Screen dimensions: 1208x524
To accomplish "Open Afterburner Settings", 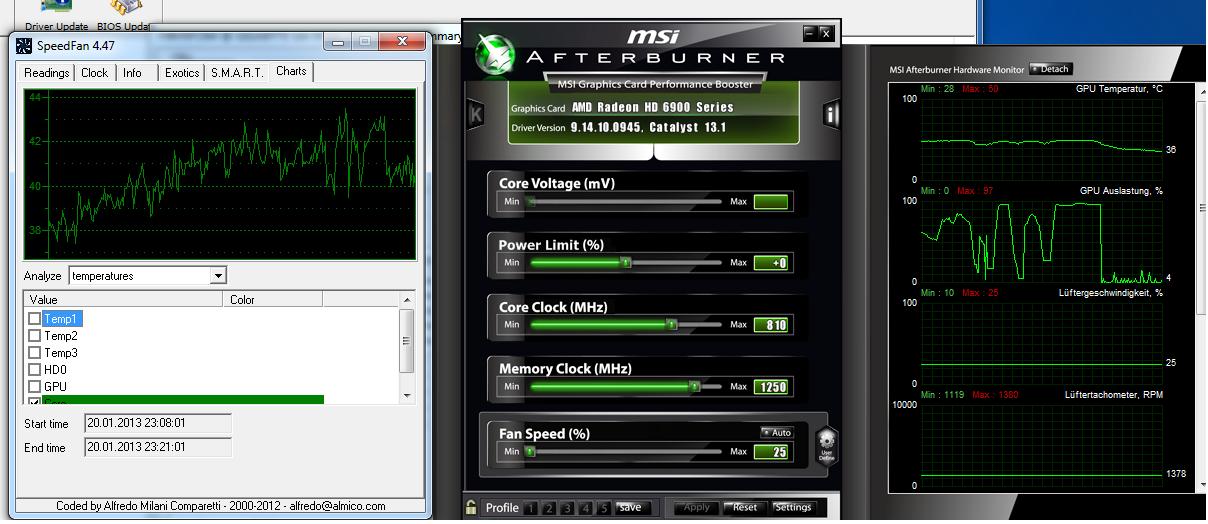I will click(793, 507).
